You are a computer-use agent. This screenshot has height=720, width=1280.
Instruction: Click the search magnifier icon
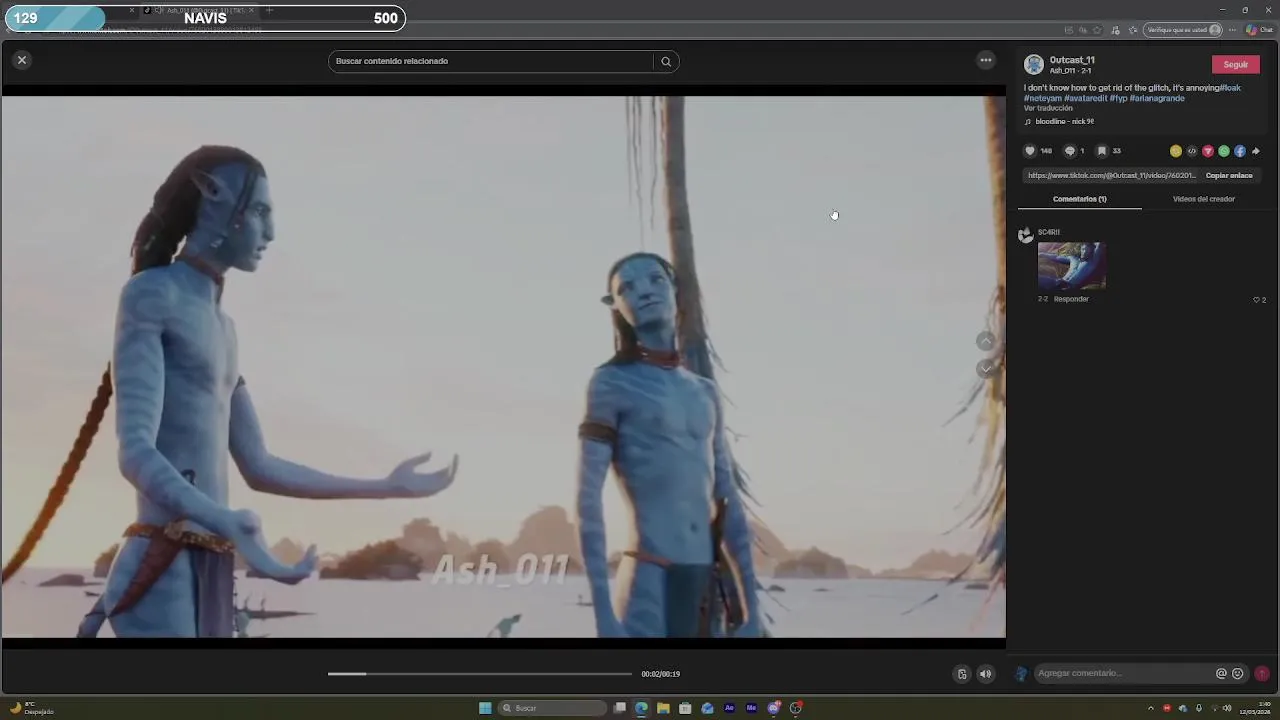pos(666,61)
